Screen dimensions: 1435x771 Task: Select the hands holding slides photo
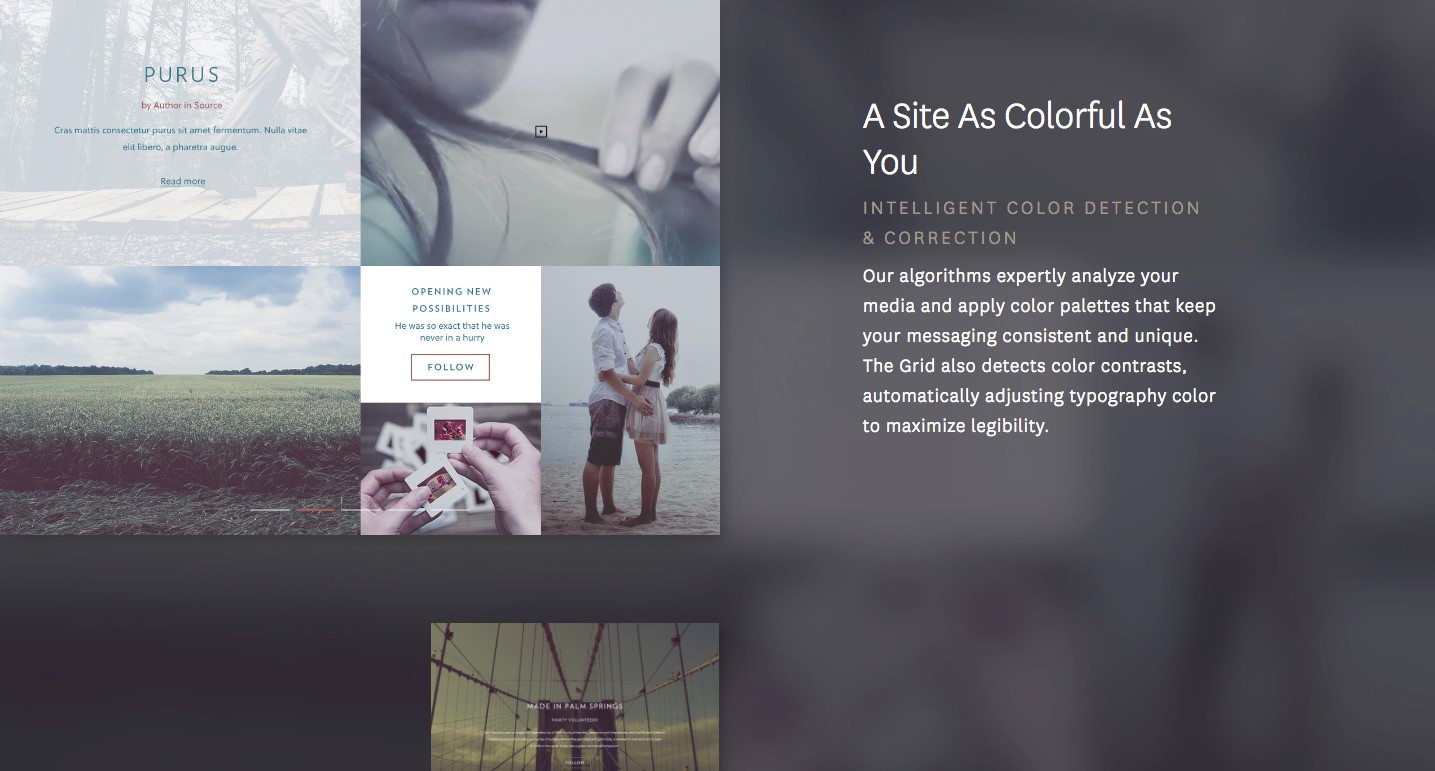451,469
